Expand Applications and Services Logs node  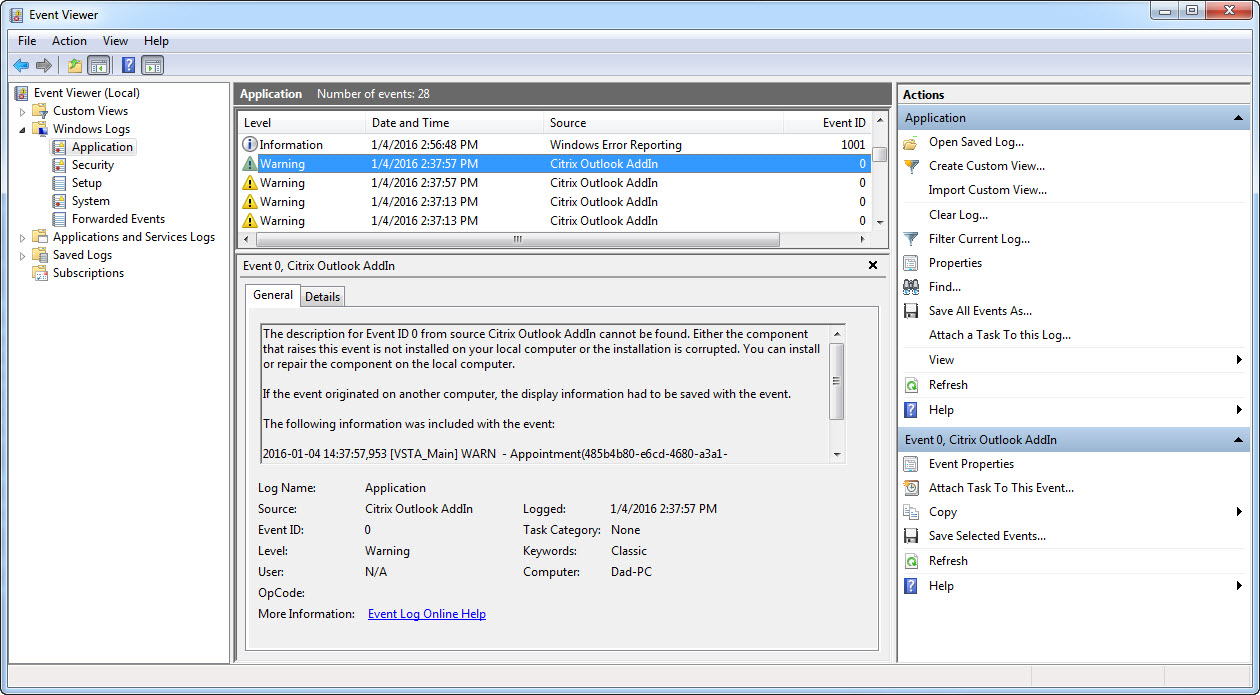pyautogui.click(x=23, y=237)
